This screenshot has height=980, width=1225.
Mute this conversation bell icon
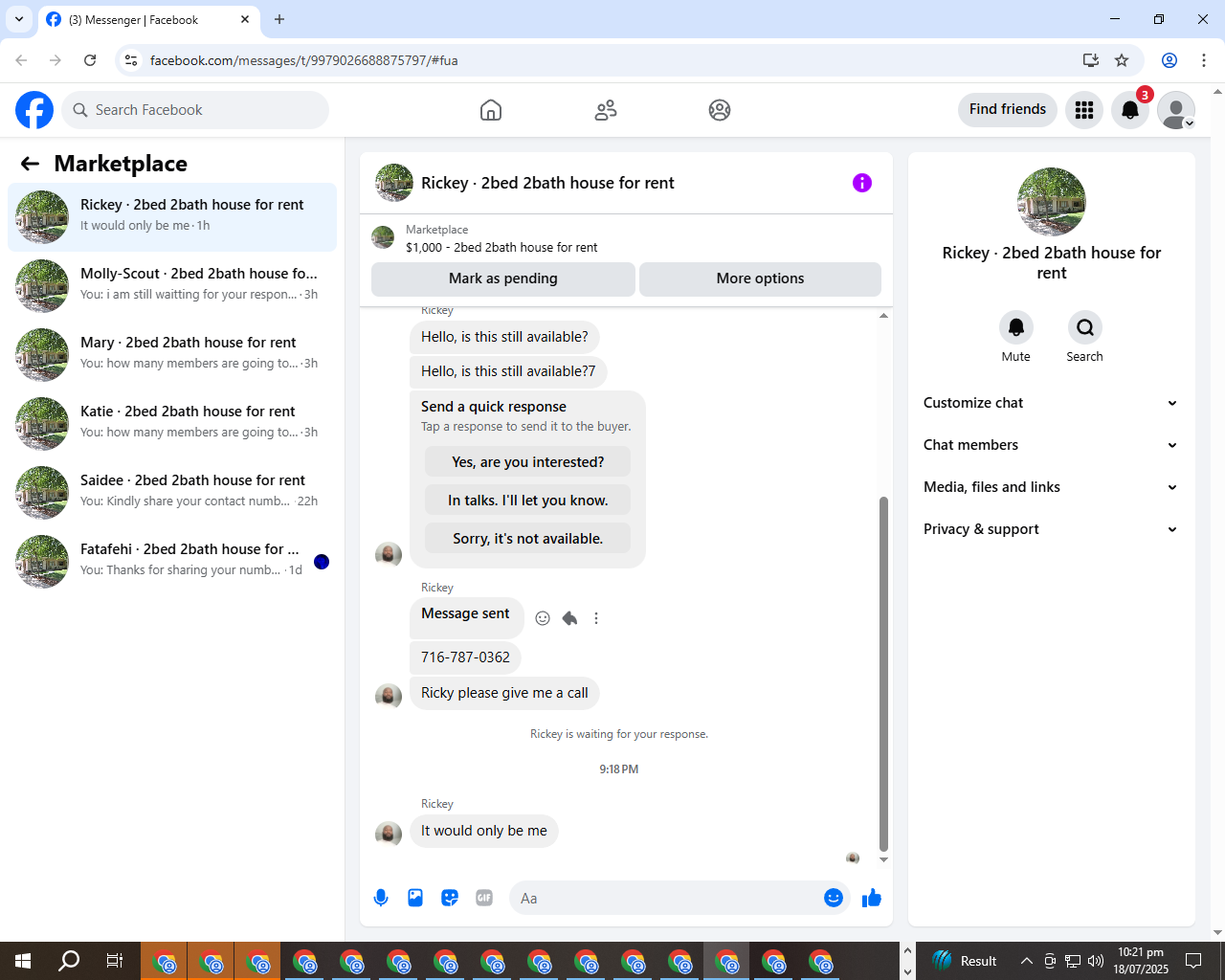[1016, 327]
